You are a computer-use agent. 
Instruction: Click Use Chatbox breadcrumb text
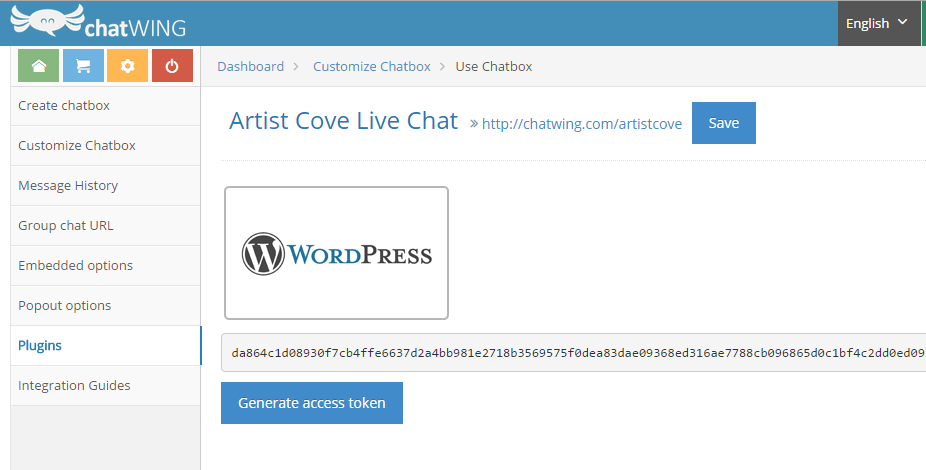[494, 67]
